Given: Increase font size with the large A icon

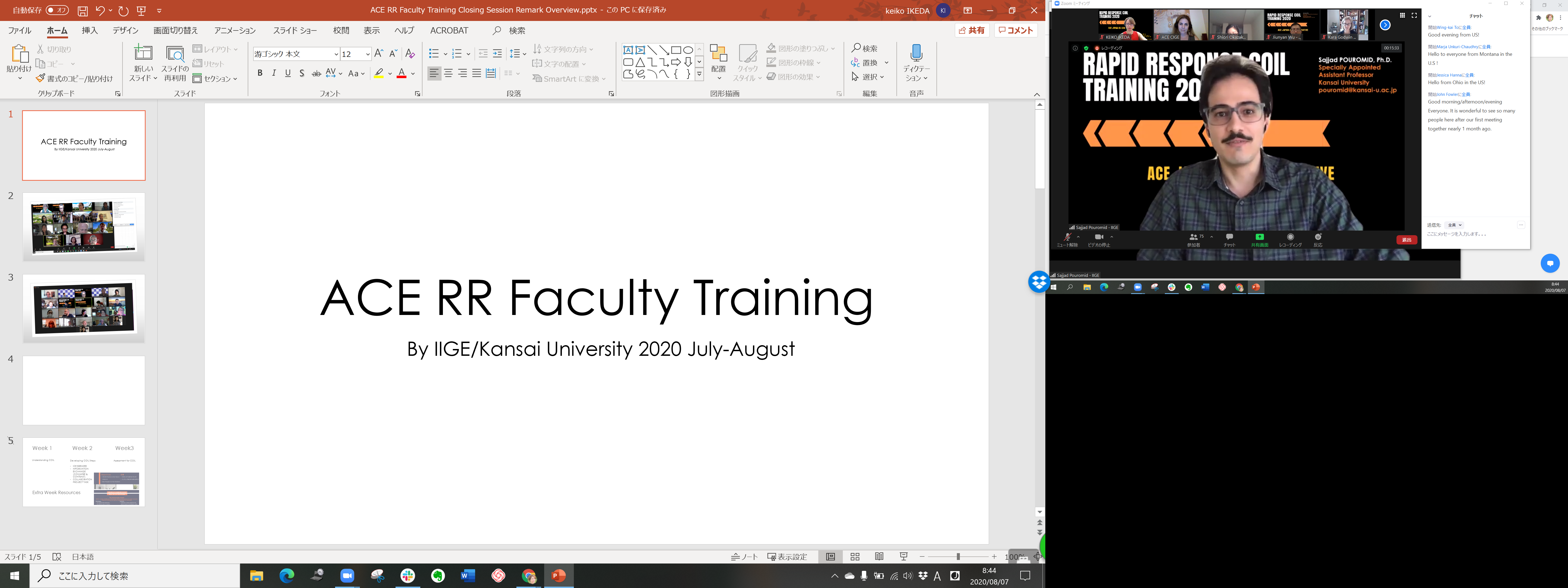Looking at the screenshot, I should 379,54.
